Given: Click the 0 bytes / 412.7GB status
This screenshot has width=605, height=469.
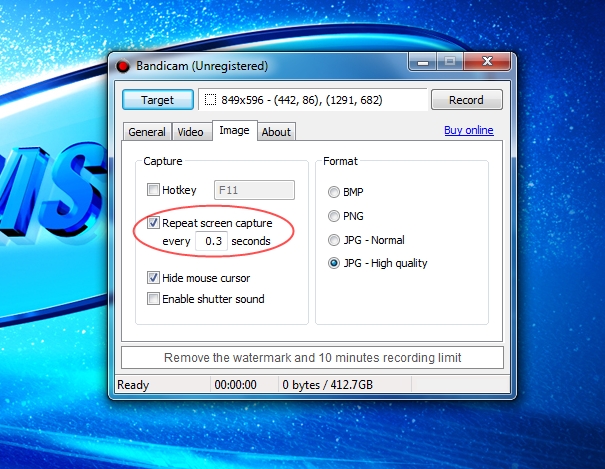Looking at the screenshot, I should pos(328,385).
